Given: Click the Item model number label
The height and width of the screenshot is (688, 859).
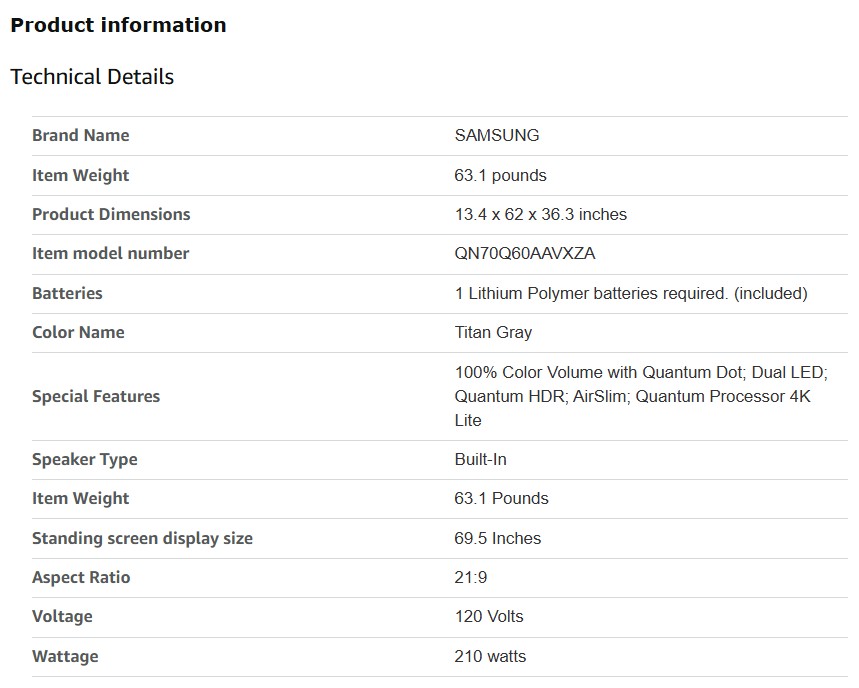Looking at the screenshot, I should [110, 253].
